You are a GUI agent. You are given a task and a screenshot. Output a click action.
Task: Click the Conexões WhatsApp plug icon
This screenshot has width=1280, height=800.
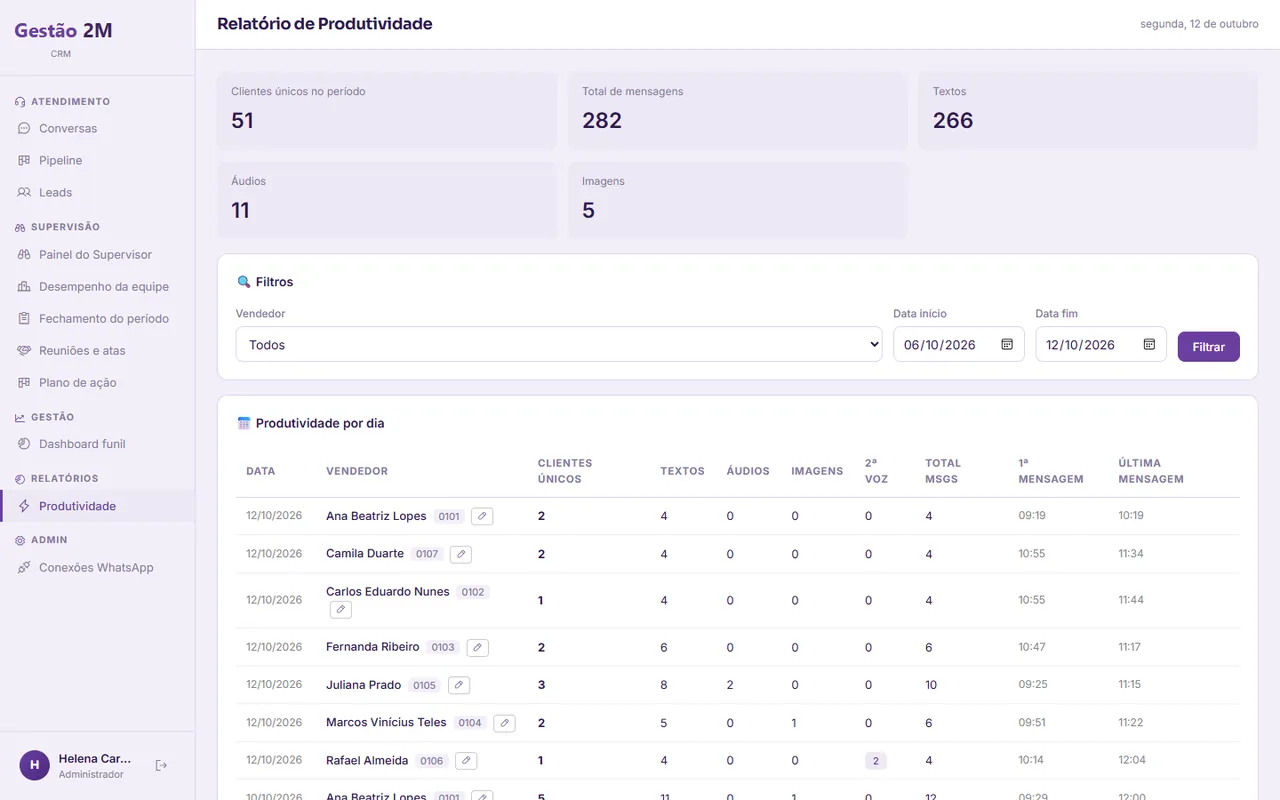point(24,567)
